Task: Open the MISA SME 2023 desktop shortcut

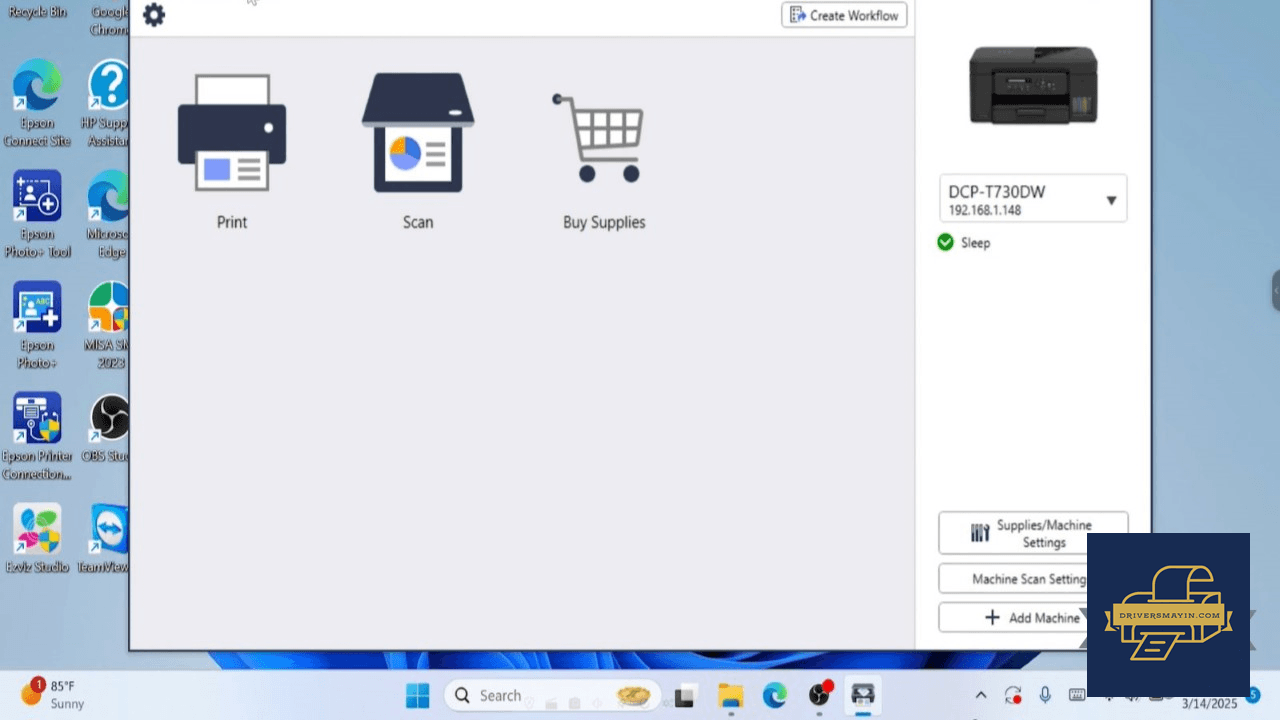Action: coord(108,325)
